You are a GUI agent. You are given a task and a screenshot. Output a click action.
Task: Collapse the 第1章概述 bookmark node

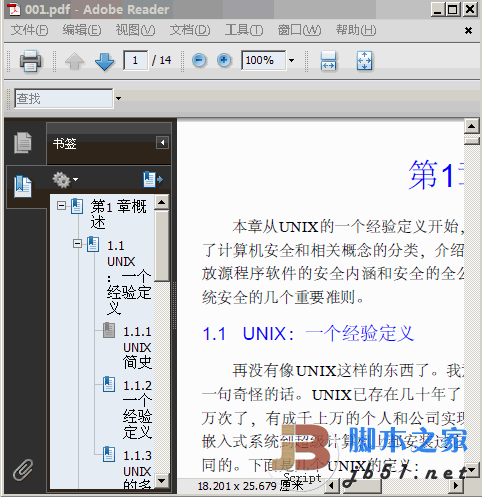[61, 205]
